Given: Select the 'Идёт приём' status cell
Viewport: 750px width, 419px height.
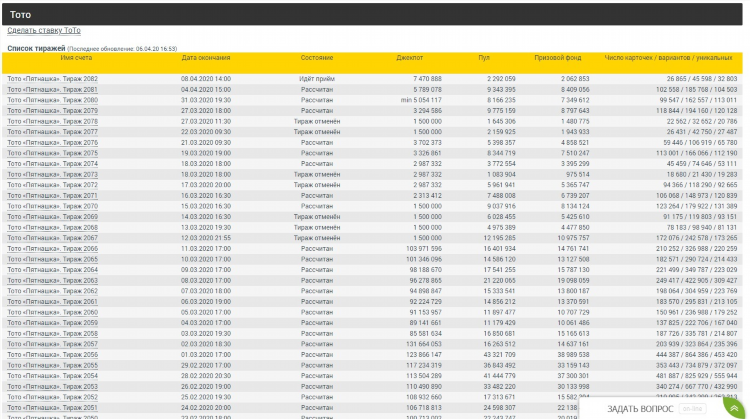Looking at the screenshot, I should pyautogui.click(x=317, y=79).
